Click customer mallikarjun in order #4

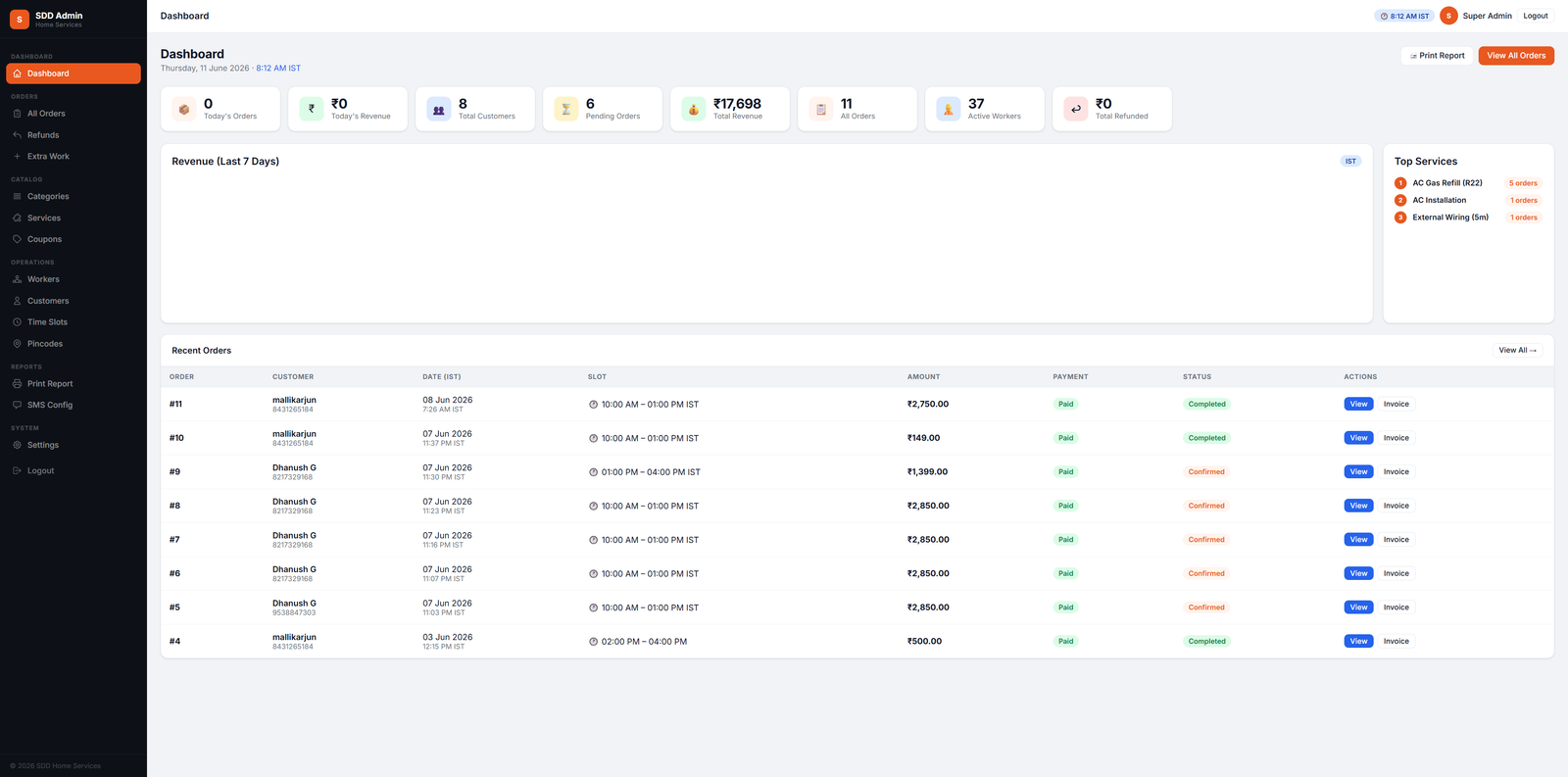pos(294,637)
